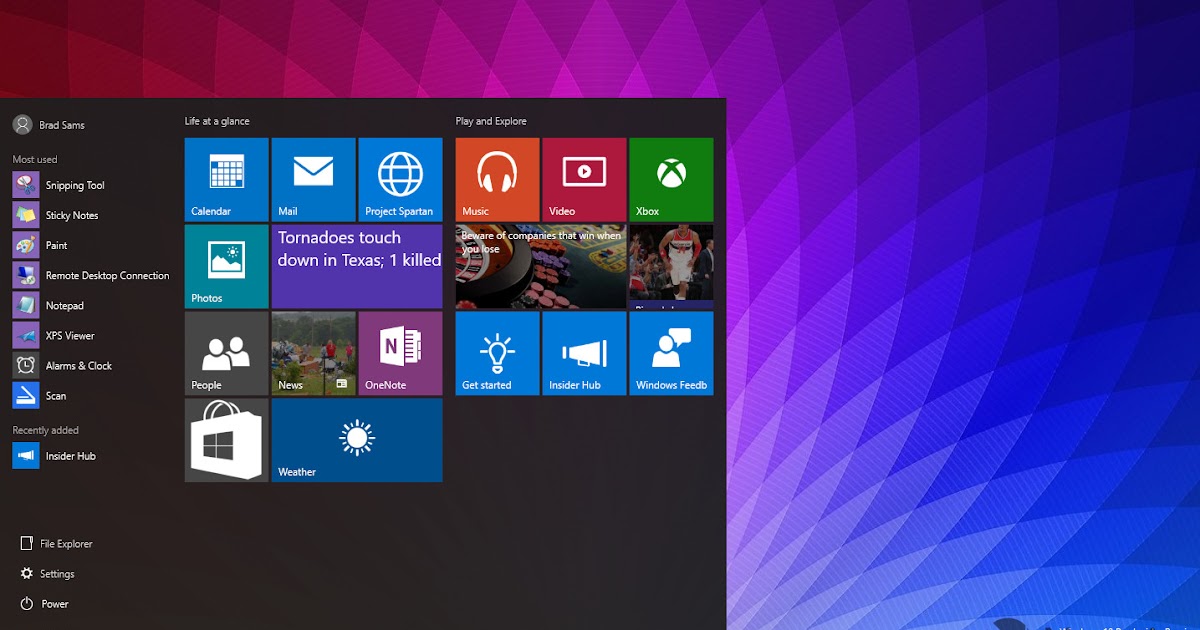The height and width of the screenshot is (630, 1200).
Task: Launch the Mail app
Action: tap(313, 179)
